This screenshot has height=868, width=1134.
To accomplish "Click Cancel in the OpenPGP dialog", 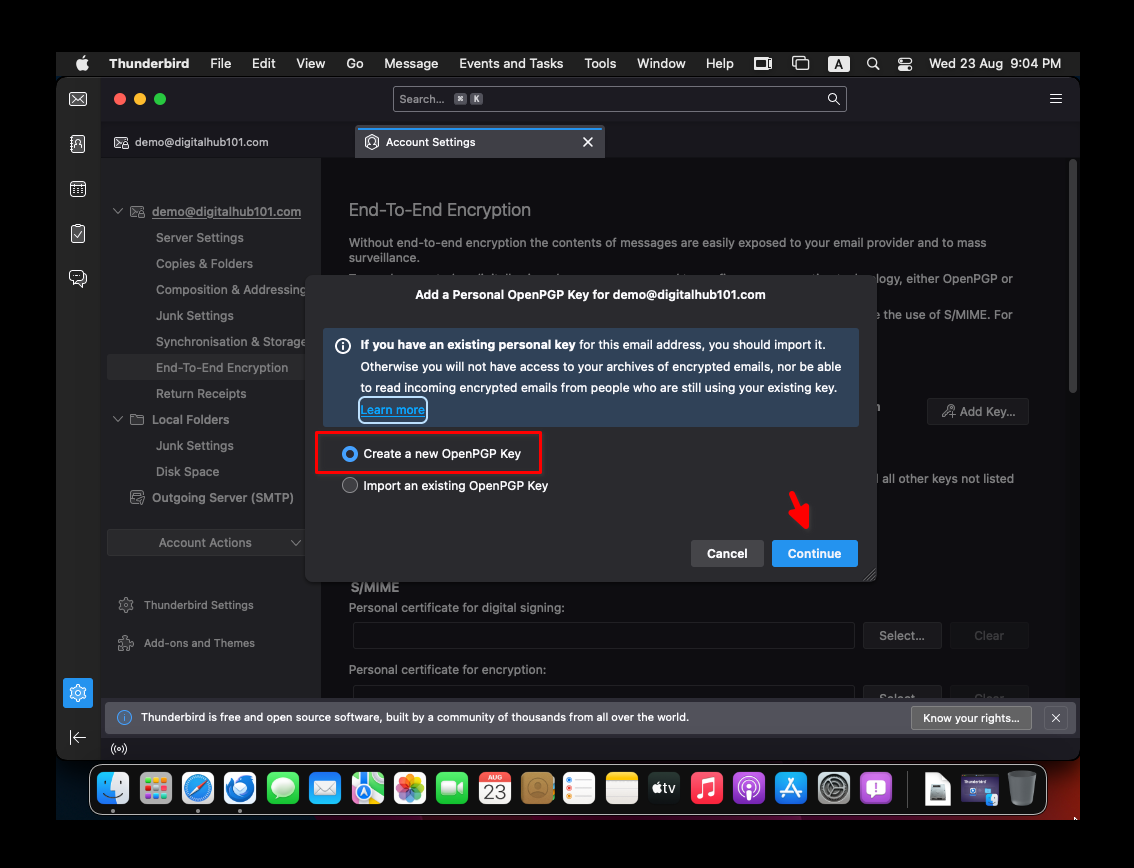I will (727, 553).
